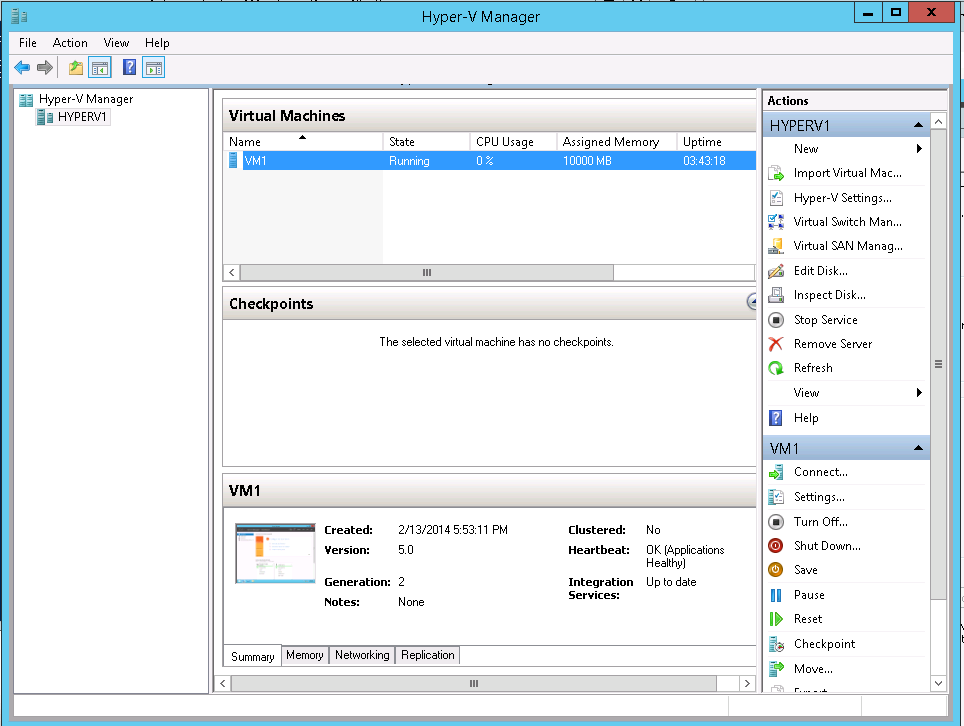
Task: Open the View menu in menu bar
Action: (x=116, y=43)
